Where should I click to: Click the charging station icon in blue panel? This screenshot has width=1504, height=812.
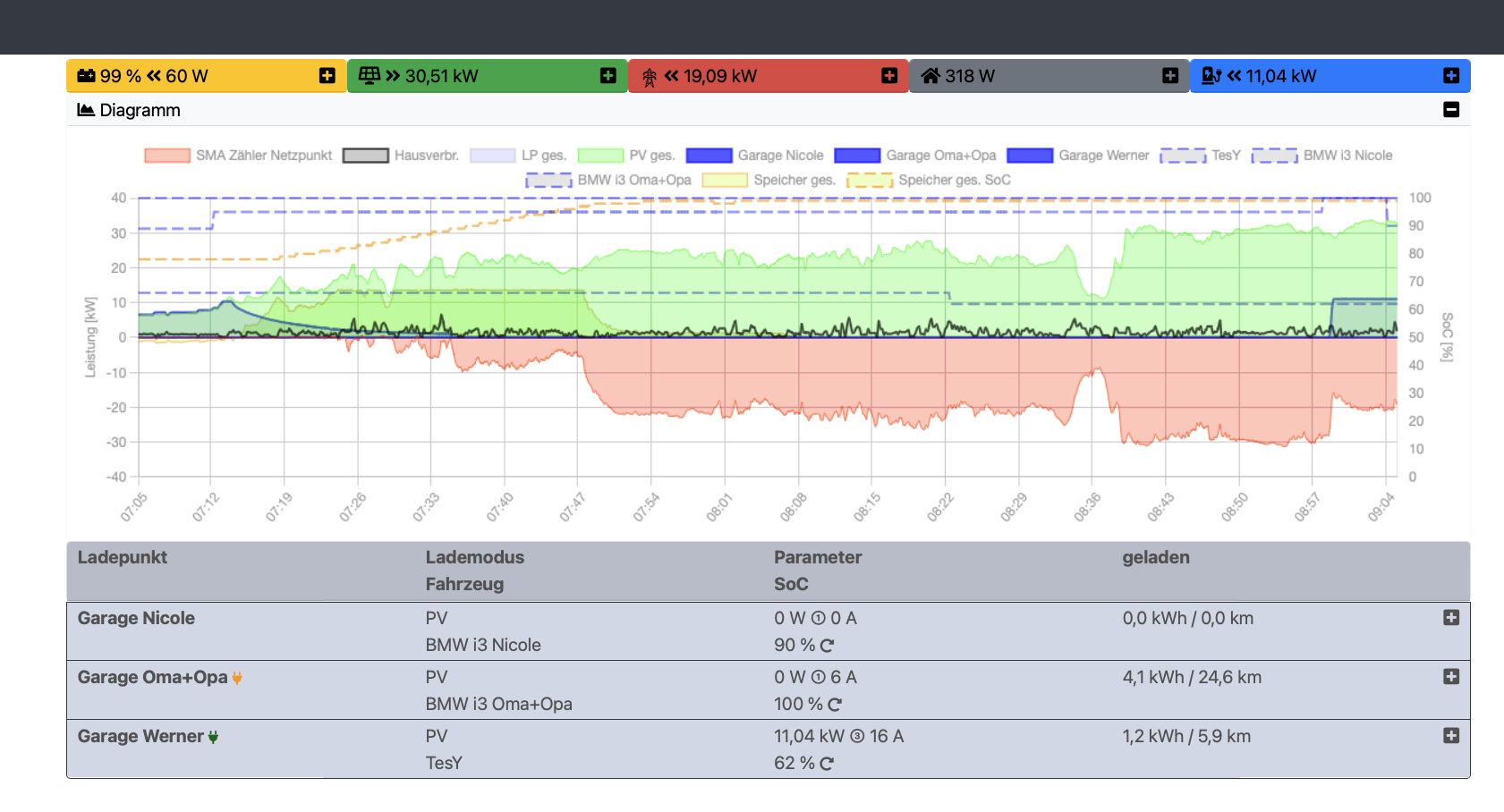1211,76
